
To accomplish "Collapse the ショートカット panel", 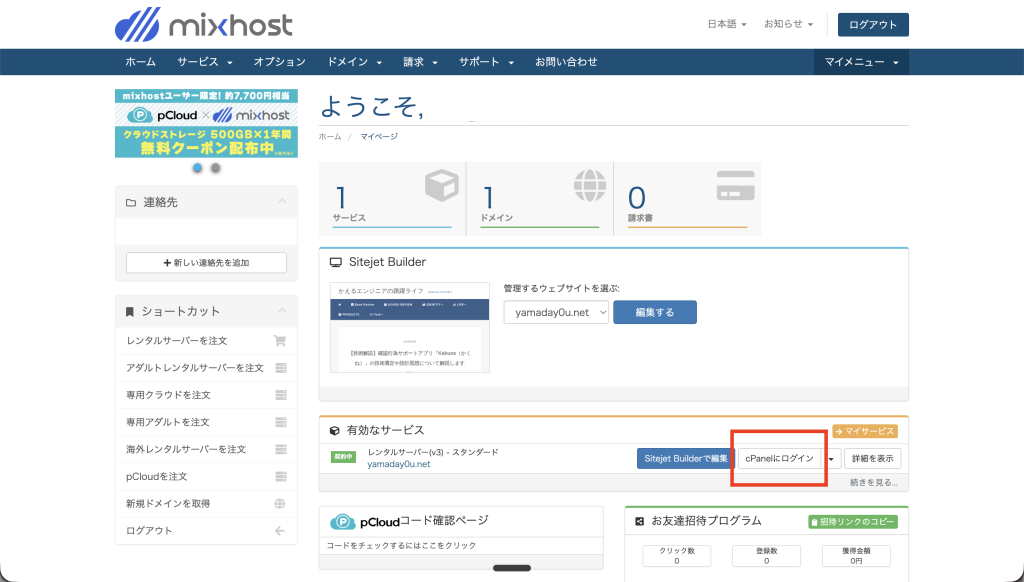I will 281,311.
